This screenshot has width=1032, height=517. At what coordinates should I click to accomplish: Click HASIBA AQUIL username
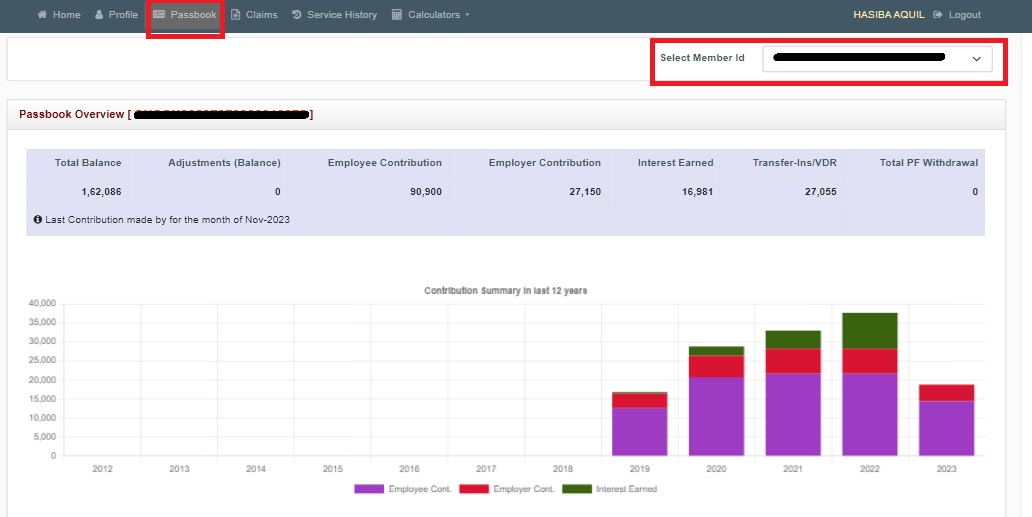pos(888,15)
